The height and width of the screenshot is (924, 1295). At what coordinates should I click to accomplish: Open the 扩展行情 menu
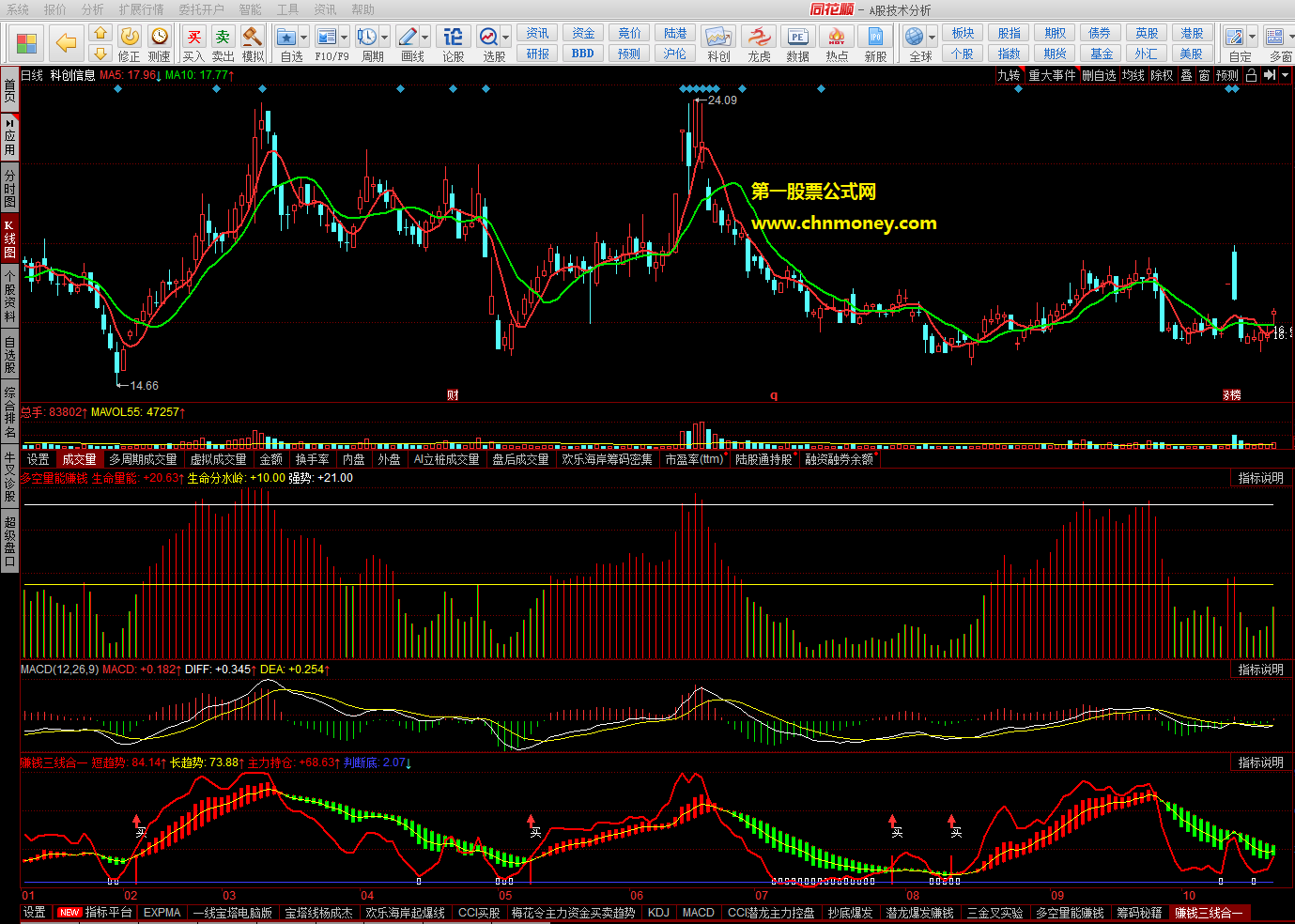point(141,9)
